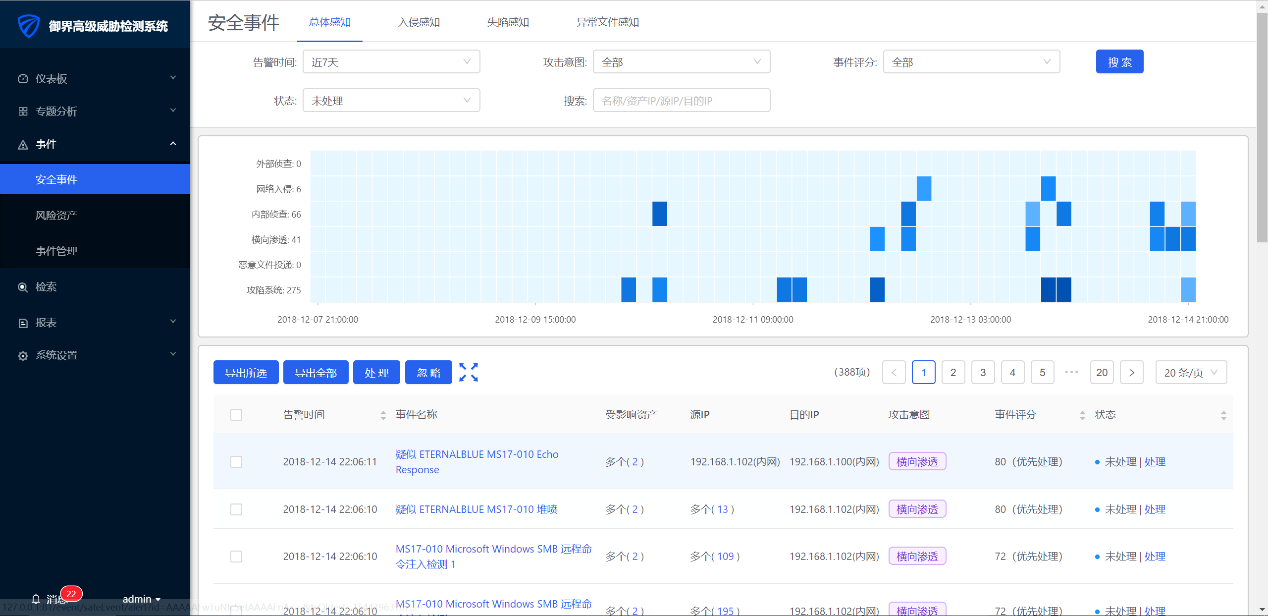The height and width of the screenshot is (616, 1268).
Task: Go to next page using right arrow
Action: point(1131,372)
